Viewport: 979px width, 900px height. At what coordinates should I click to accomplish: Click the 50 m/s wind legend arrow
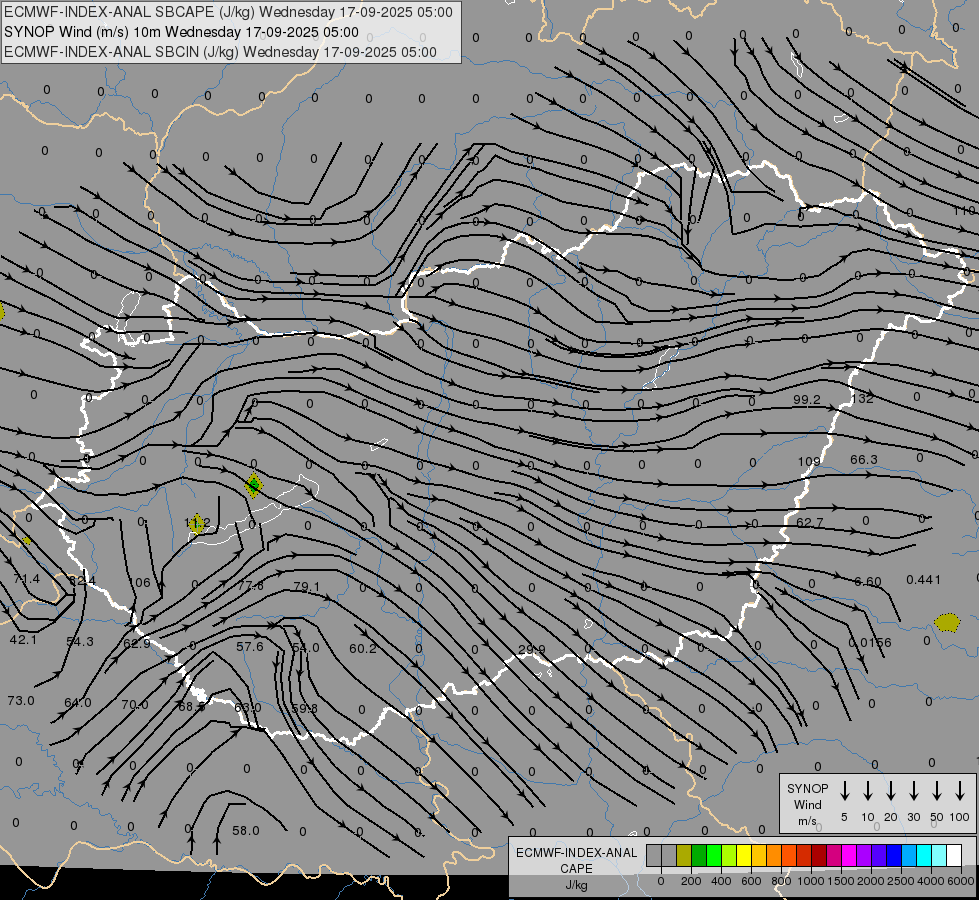point(937,791)
